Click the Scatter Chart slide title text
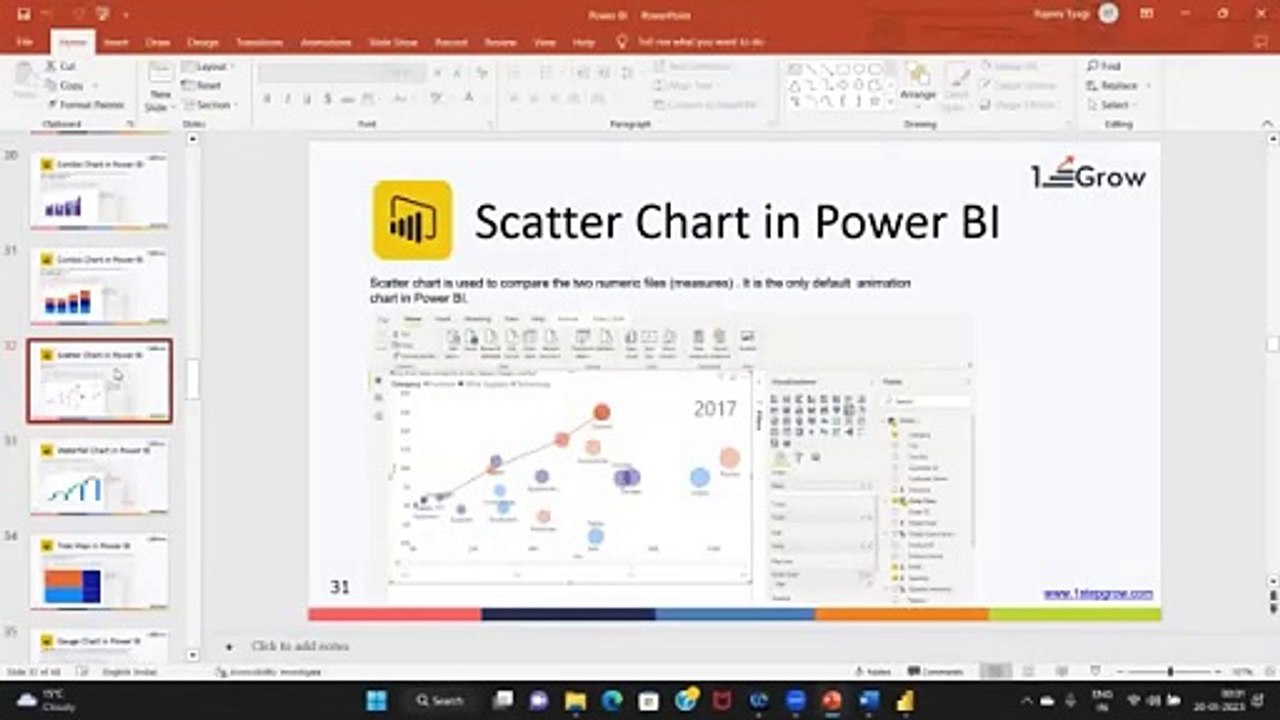 (x=736, y=222)
